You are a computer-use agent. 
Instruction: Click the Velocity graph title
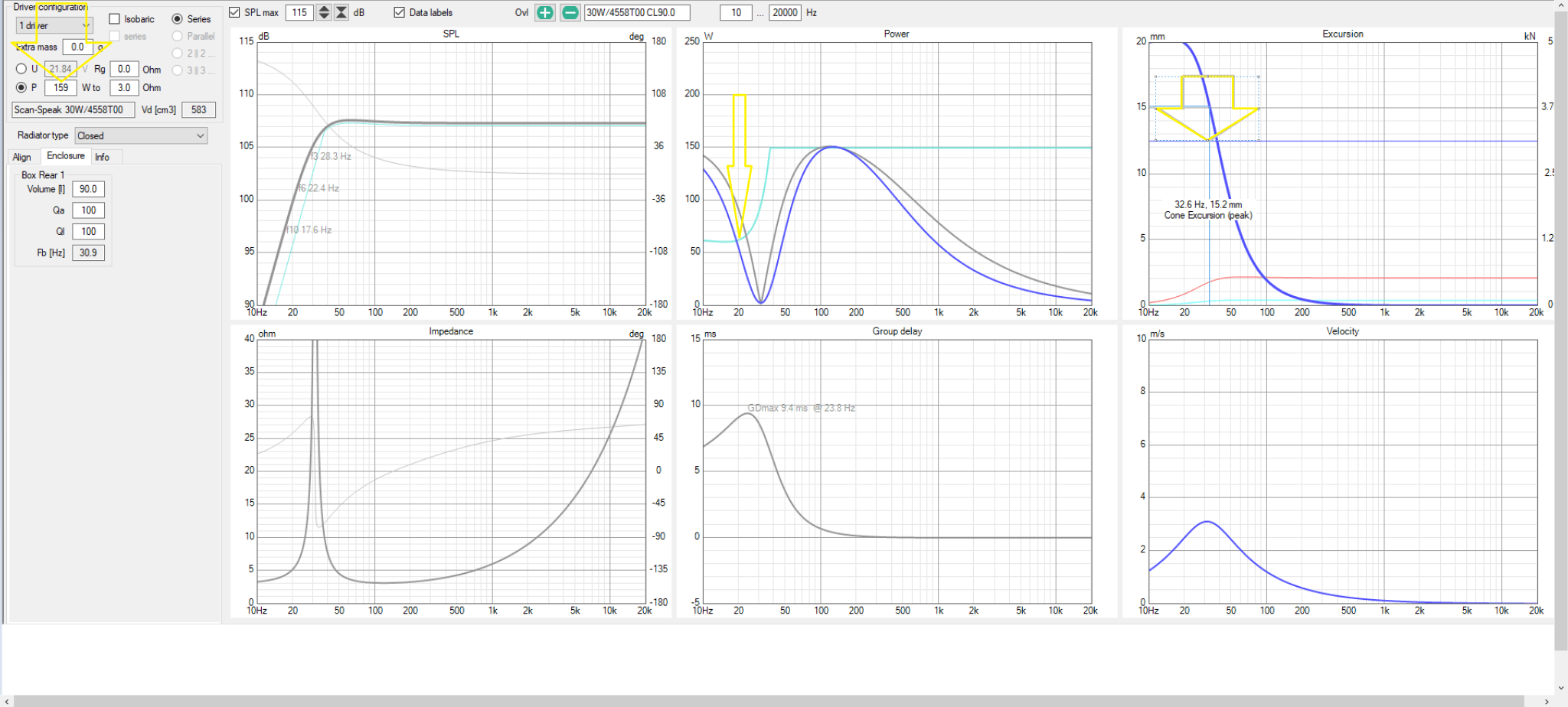click(1343, 331)
